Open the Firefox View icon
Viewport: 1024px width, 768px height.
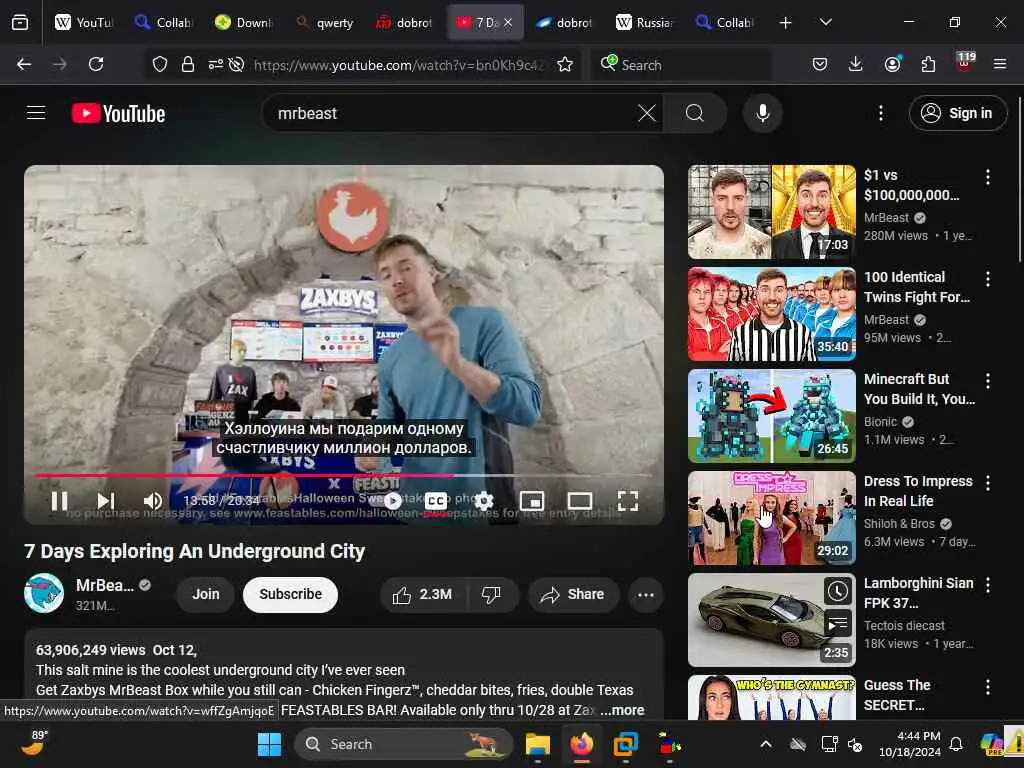point(20,23)
